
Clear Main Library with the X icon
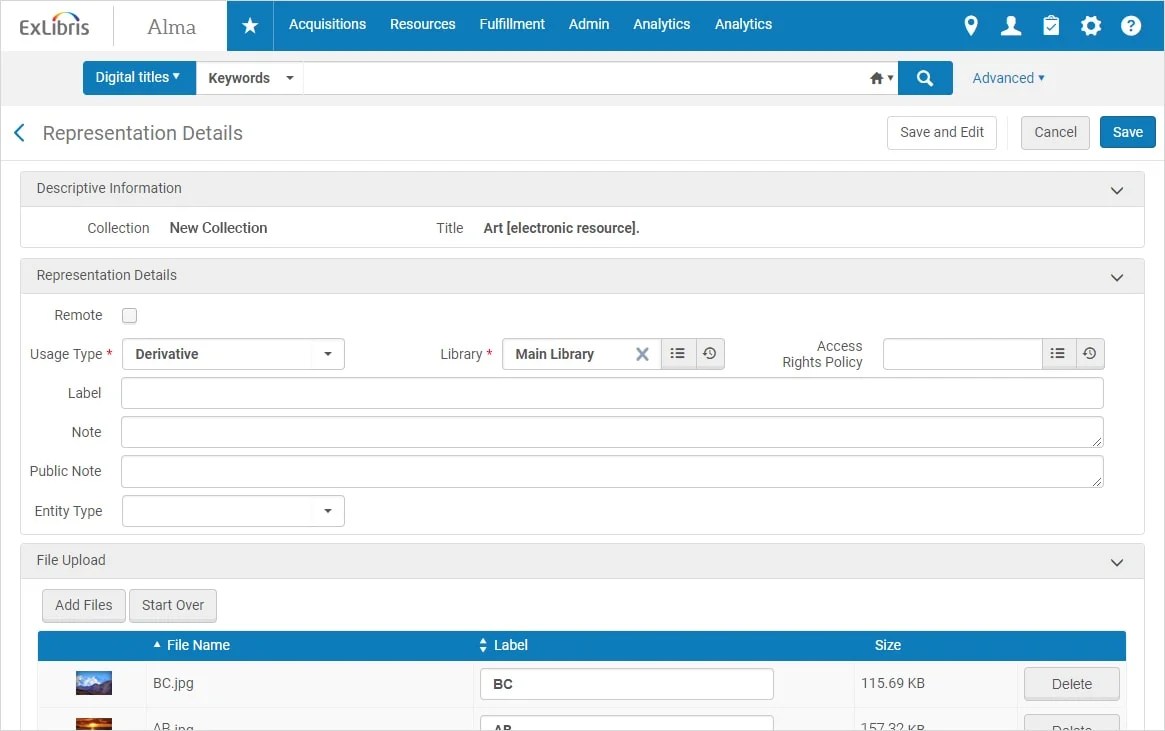(x=643, y=353)
